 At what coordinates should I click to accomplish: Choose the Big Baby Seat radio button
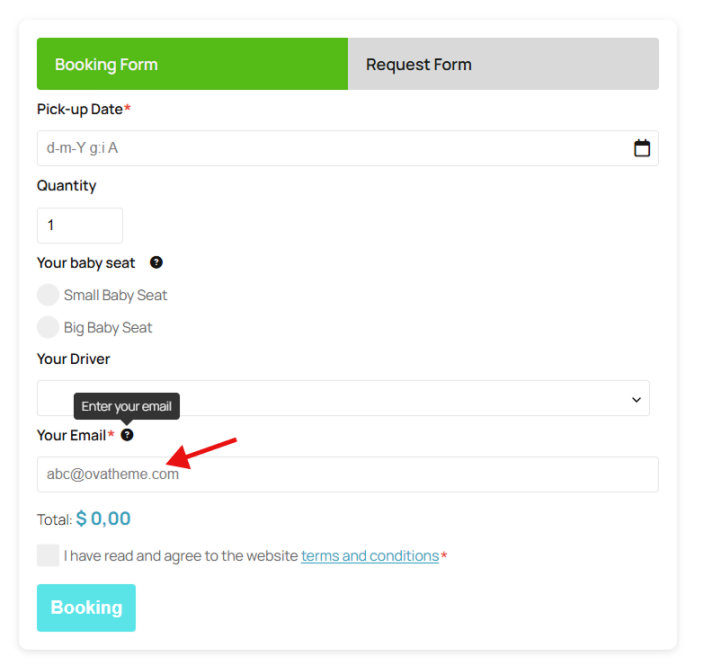point(48,327)
